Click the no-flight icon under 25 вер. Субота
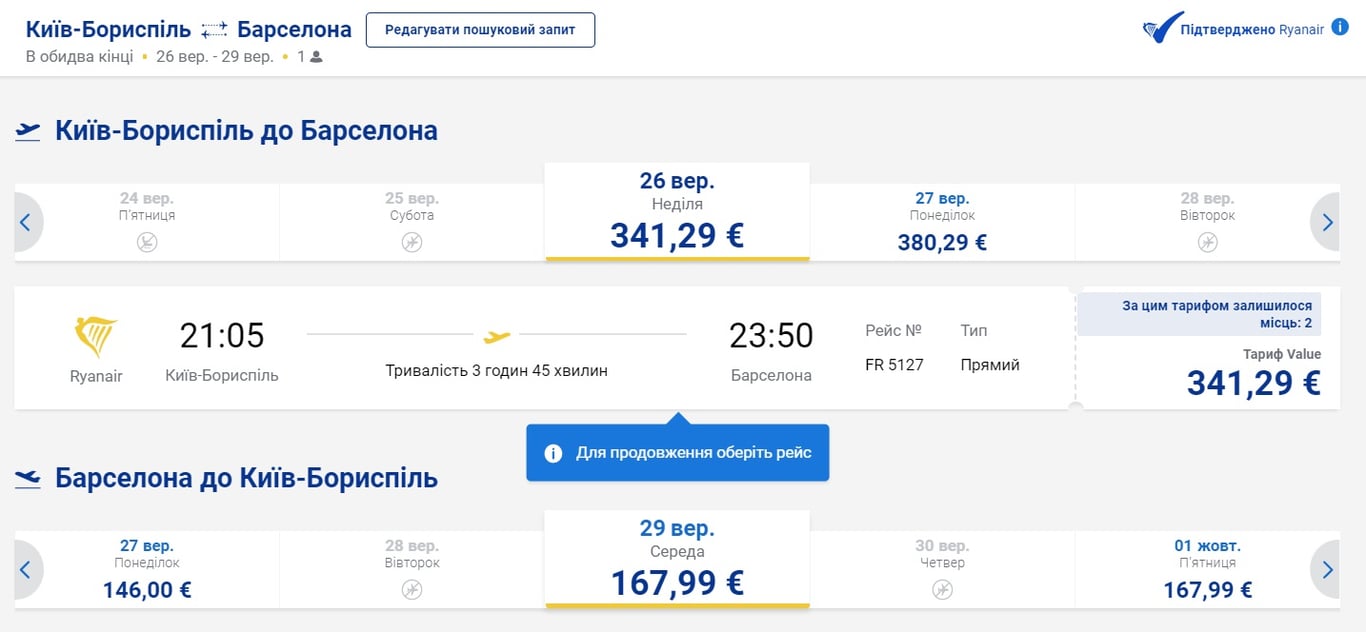This screenshot has height=632, width=1366. point(412,242)
